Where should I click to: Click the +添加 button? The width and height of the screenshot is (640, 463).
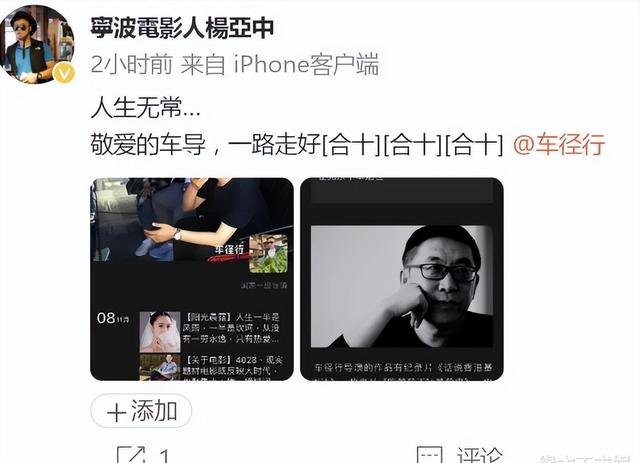141,411
